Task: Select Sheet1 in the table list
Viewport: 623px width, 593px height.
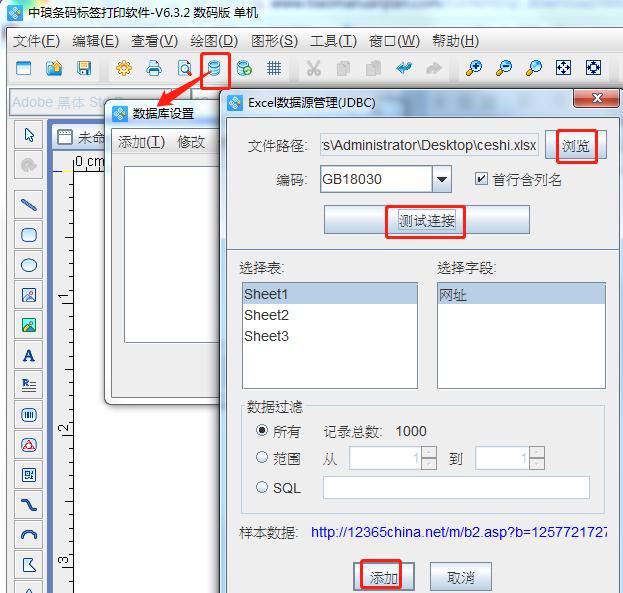Action: 330,294
